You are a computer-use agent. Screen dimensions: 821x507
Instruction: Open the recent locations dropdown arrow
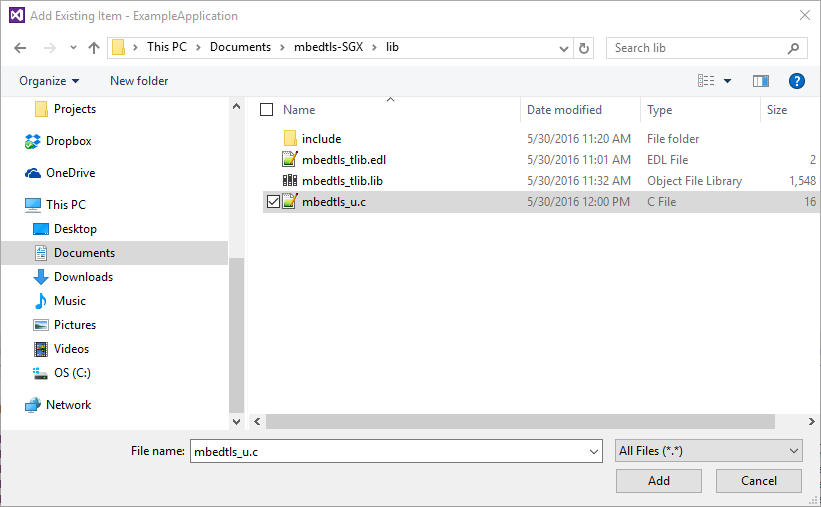pos(73,48)
